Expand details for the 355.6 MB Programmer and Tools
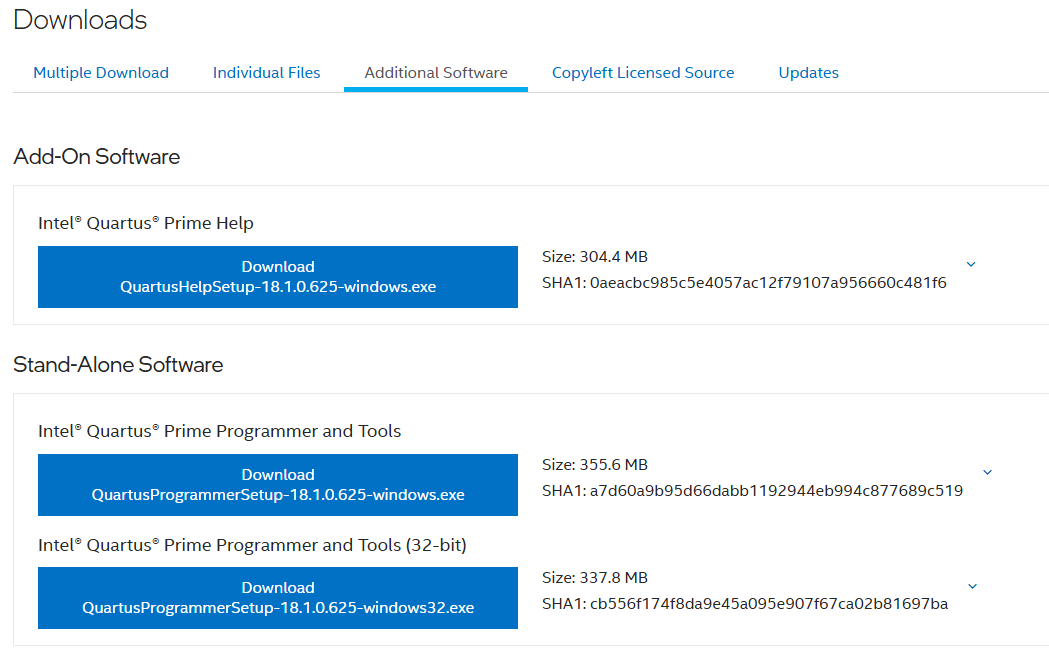This screenshot has height=664, width=1049. [x=987, y=473]
